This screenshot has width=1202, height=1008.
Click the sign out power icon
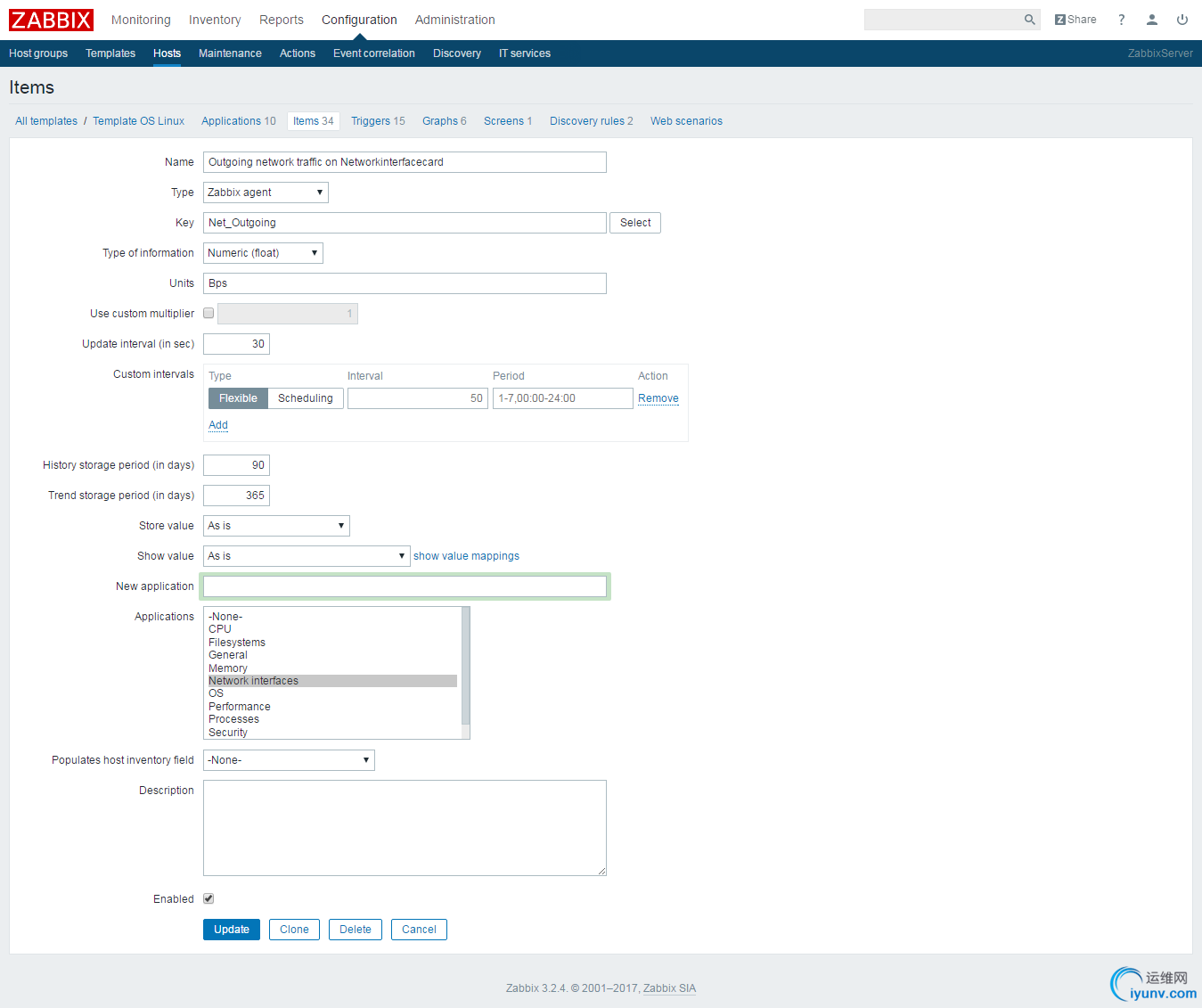click(x=1182, y=20)
